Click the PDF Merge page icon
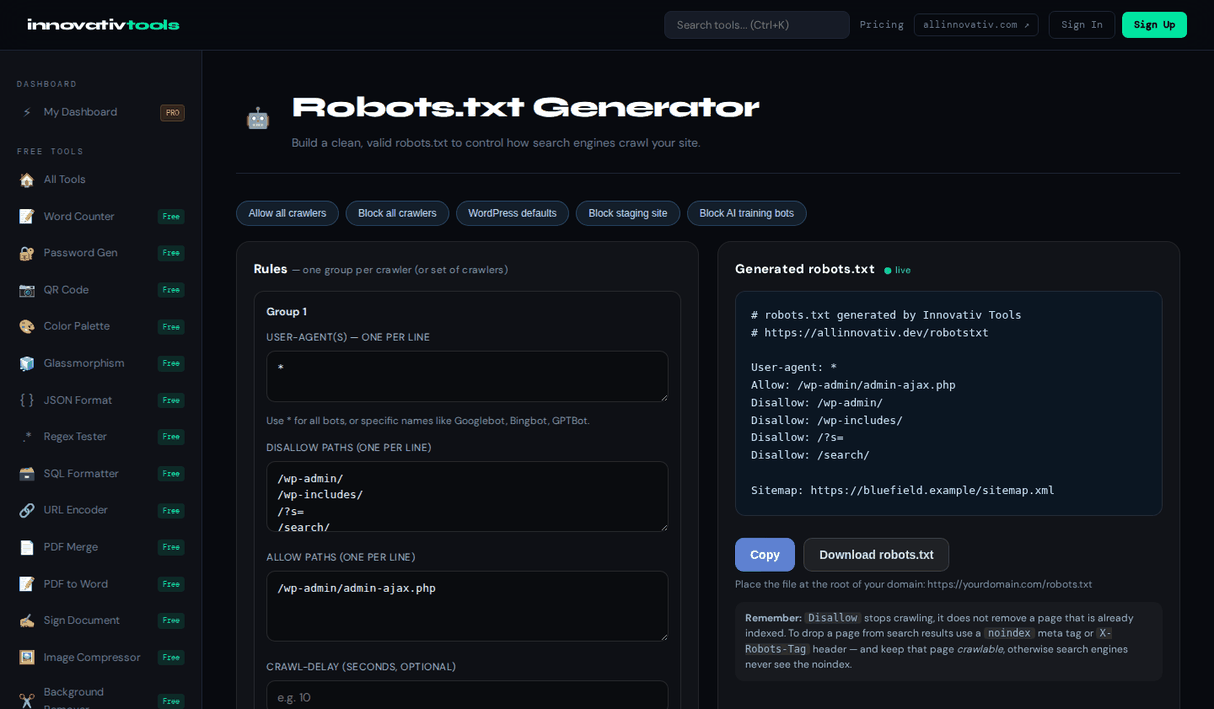1214x709 pixels. 27,547
